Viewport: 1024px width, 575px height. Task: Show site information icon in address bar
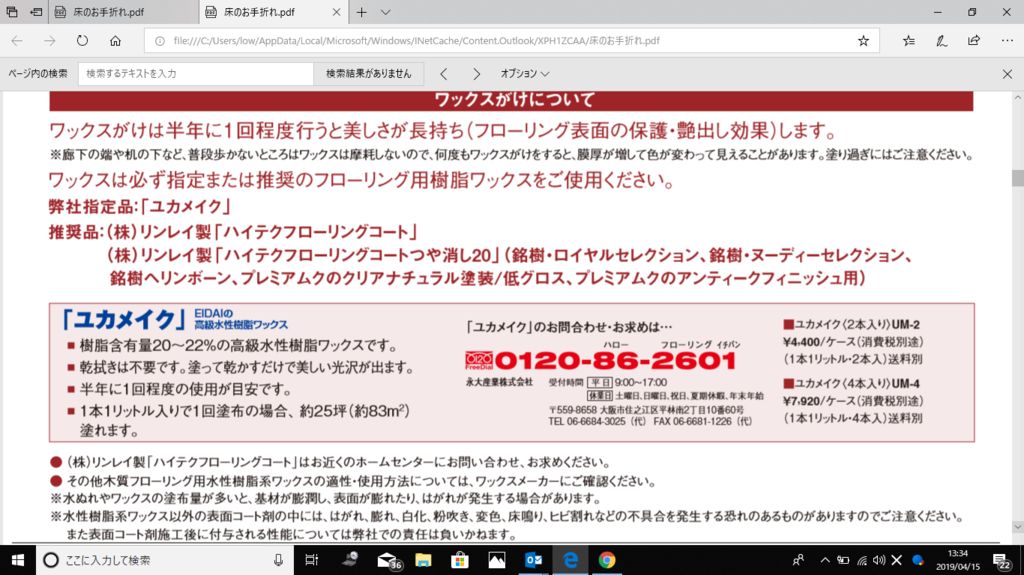[x=159, y=41]
